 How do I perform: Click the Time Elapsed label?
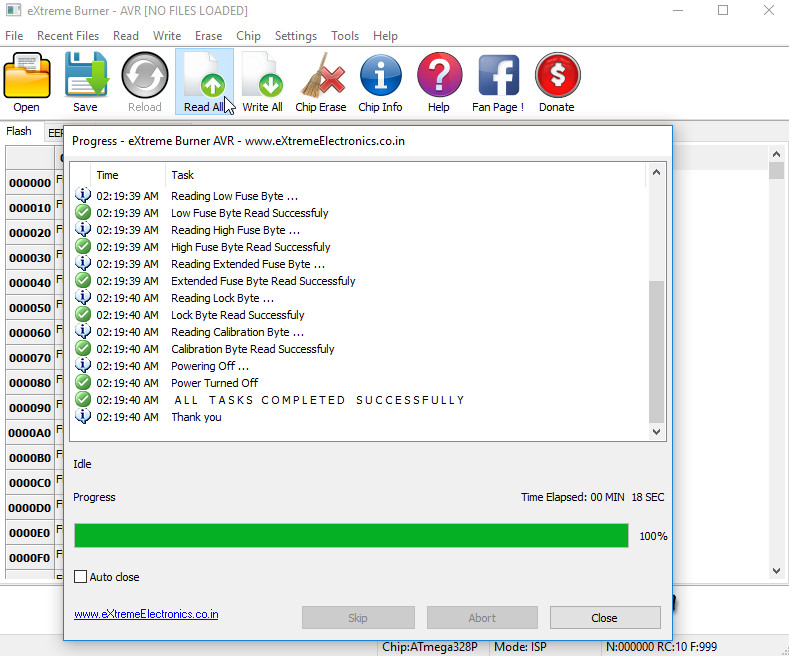[x=592, y=497]
